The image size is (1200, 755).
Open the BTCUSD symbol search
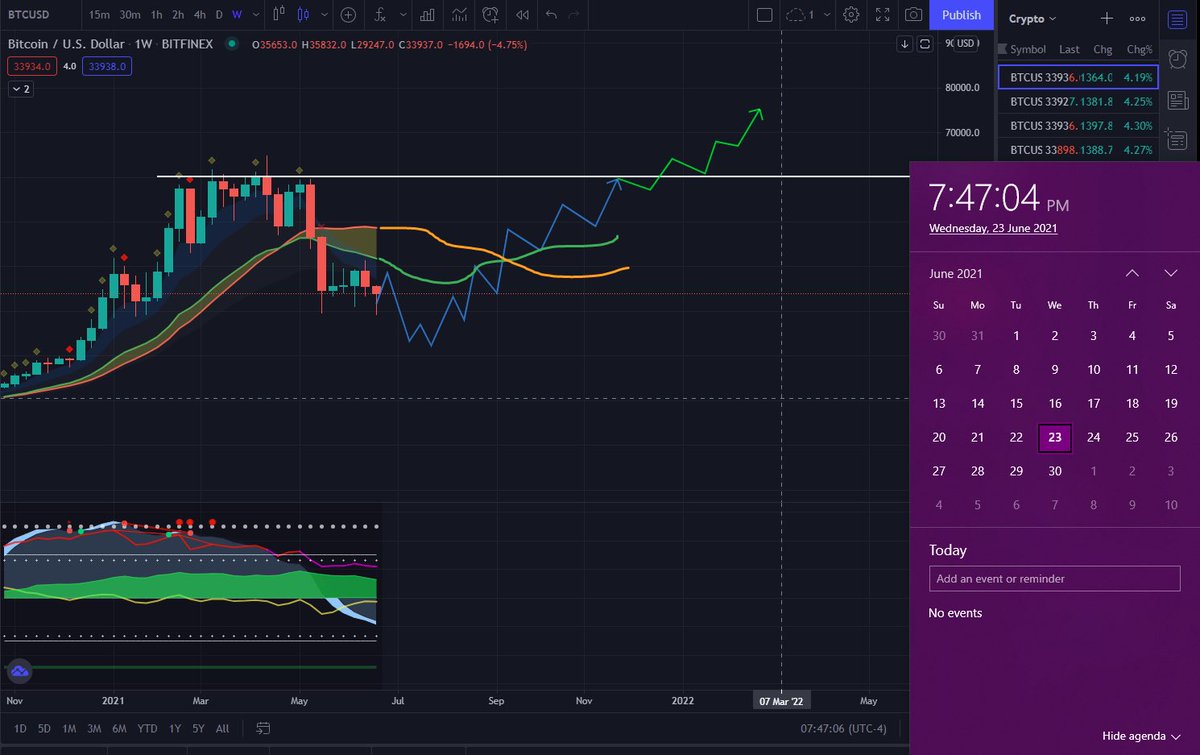coord(29,15)
